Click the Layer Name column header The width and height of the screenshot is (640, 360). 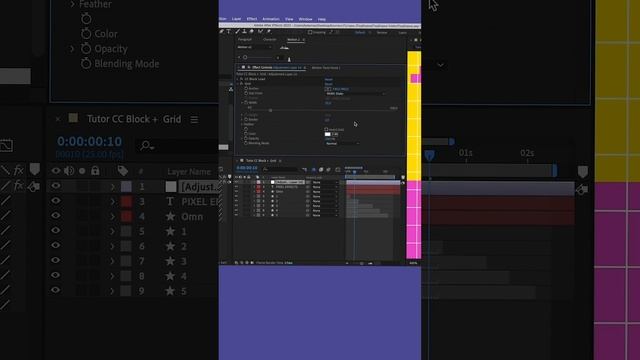tap(189, 171)
